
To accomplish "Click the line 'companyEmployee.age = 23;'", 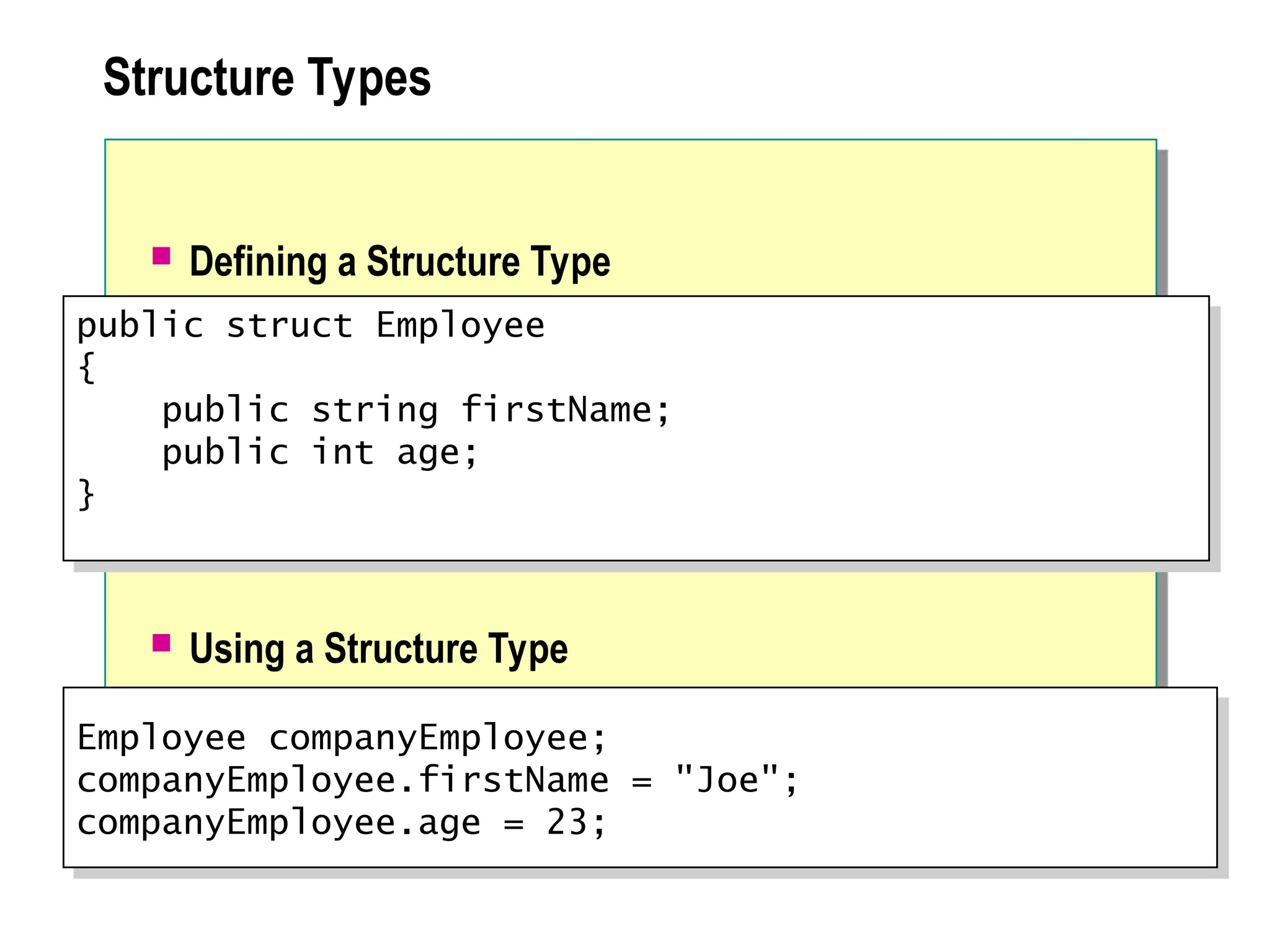I will [342, 822].
